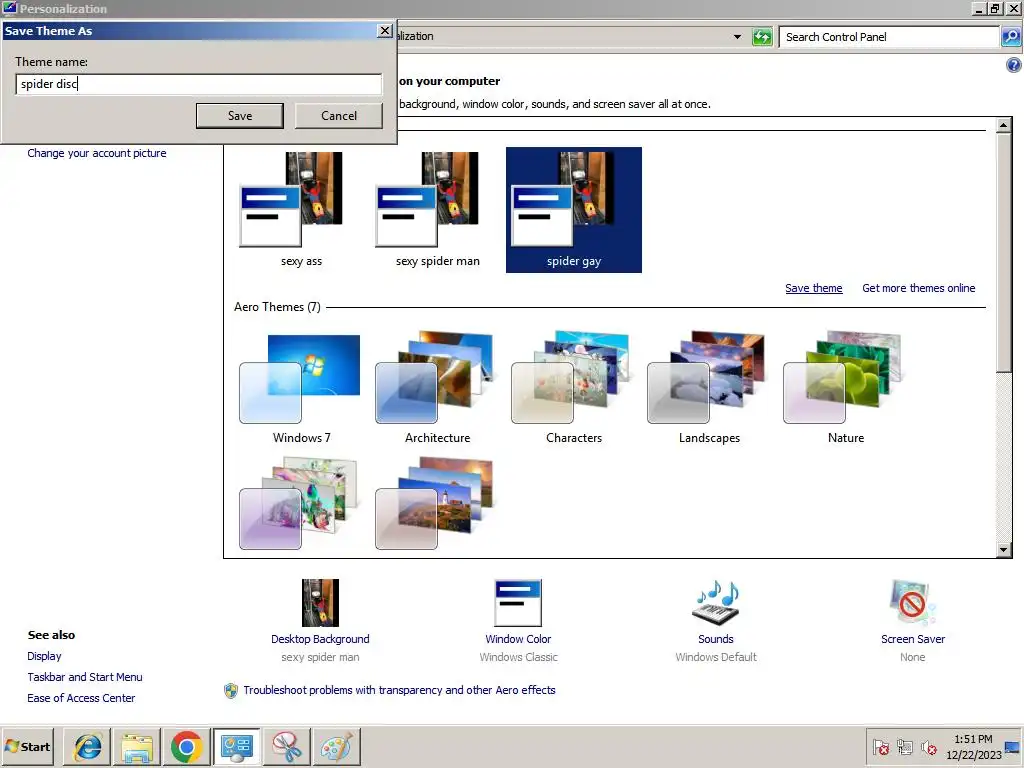The height and width of the screenshot is (768, 1024).
Task: Open Snipping Tool from the taskbar
Action: coord(286,747)
